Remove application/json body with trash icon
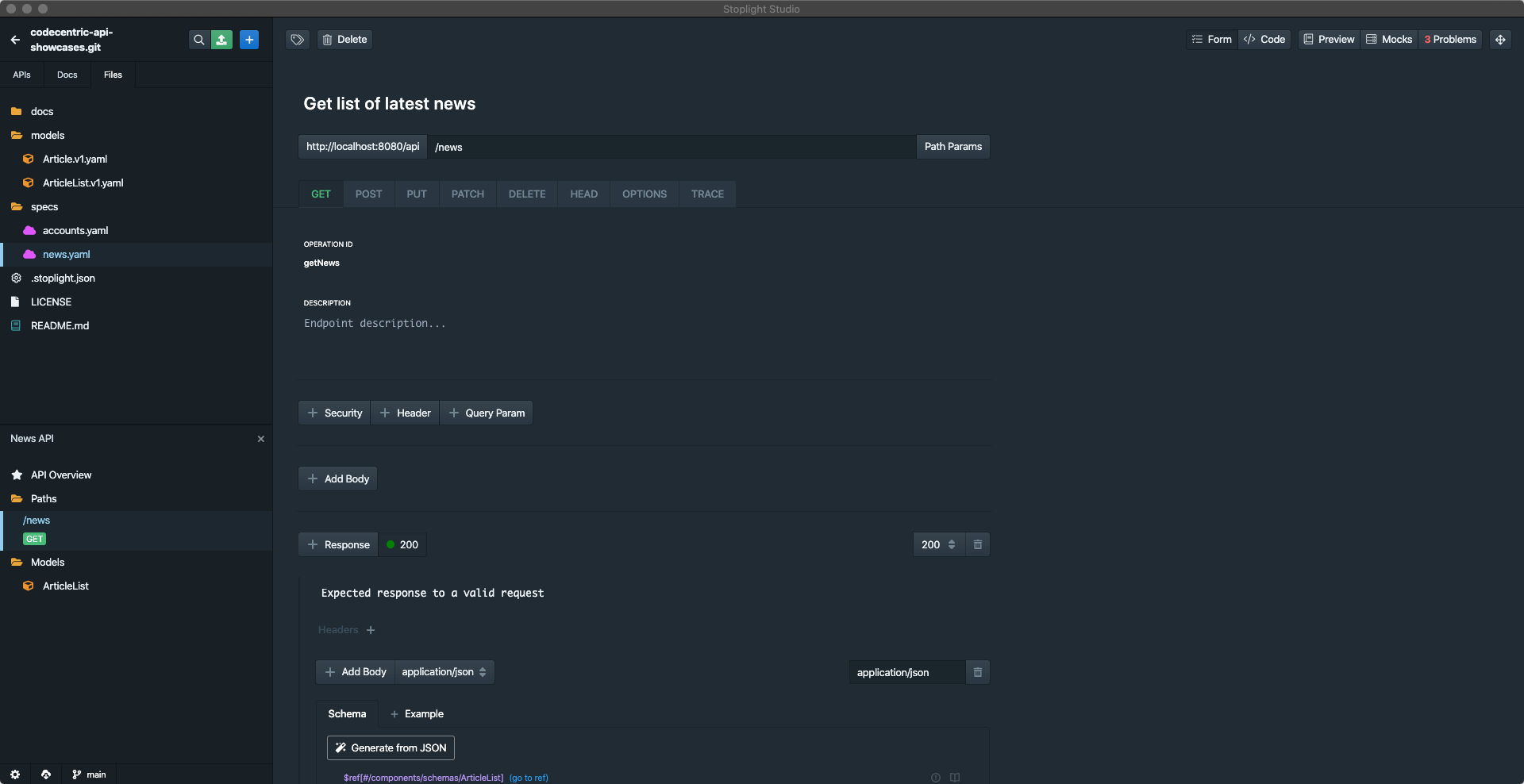 pyautogui.click(x=978, y=672)
